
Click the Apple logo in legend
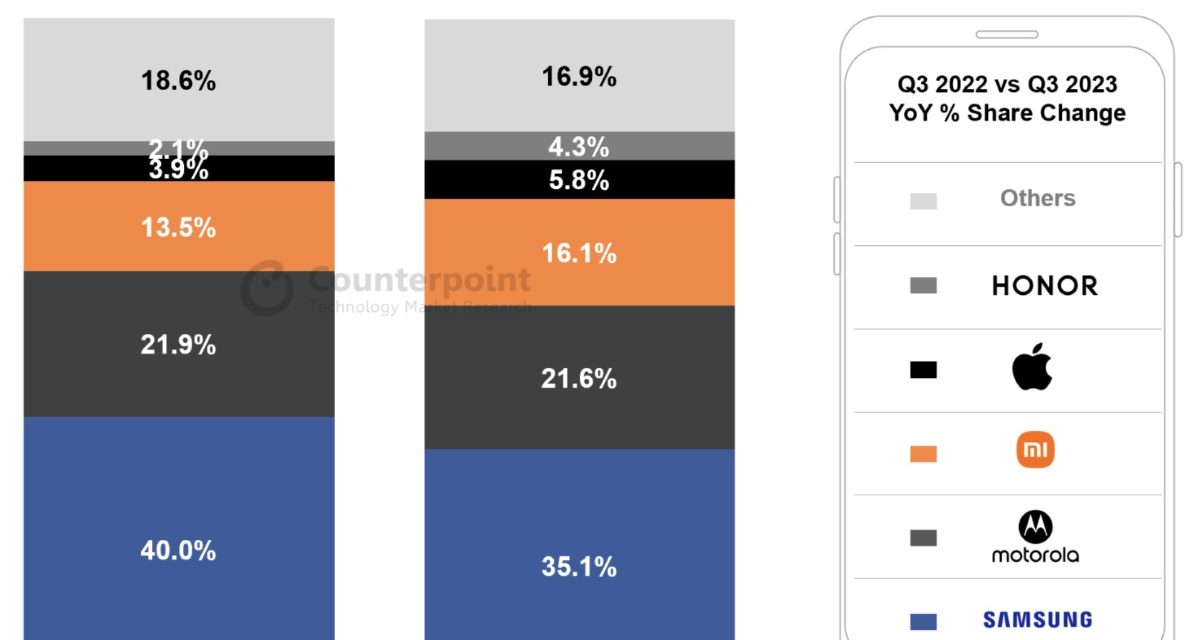(x=1033, y=370)
